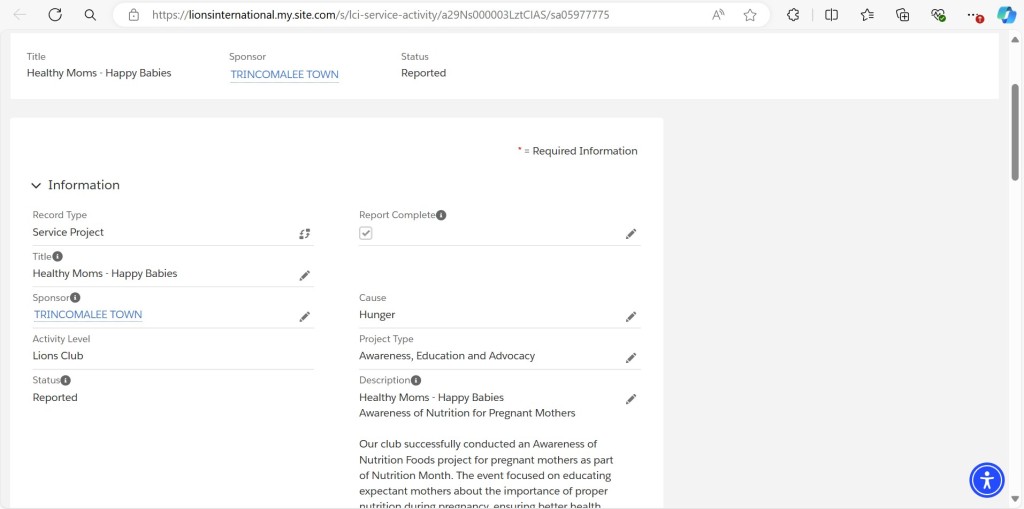Click the page vertical scrollbar thumb
1024x509 pixels.
tap(1015, 132)
